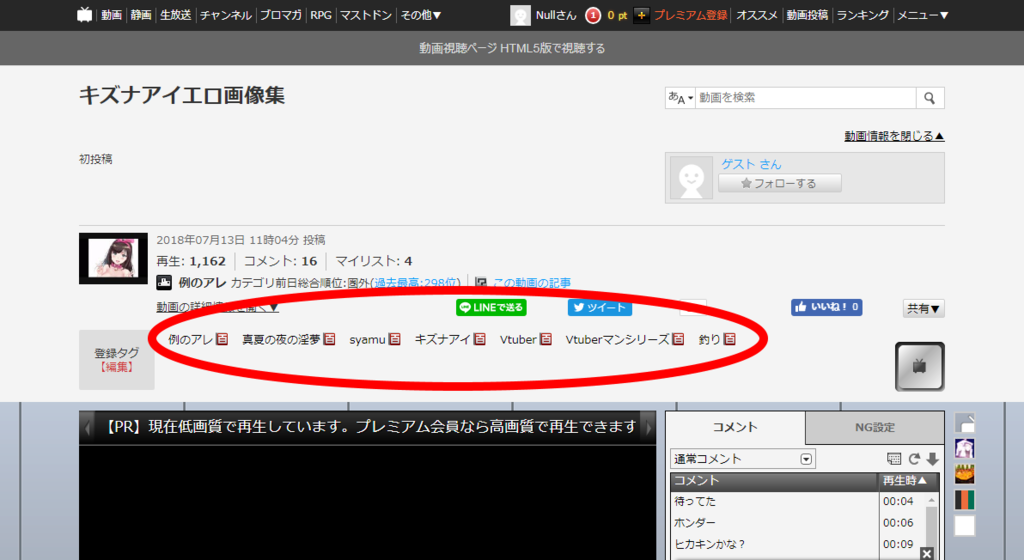Open the ゲスト さん uploader link
1024x560 pixels.
click(751, 164)
